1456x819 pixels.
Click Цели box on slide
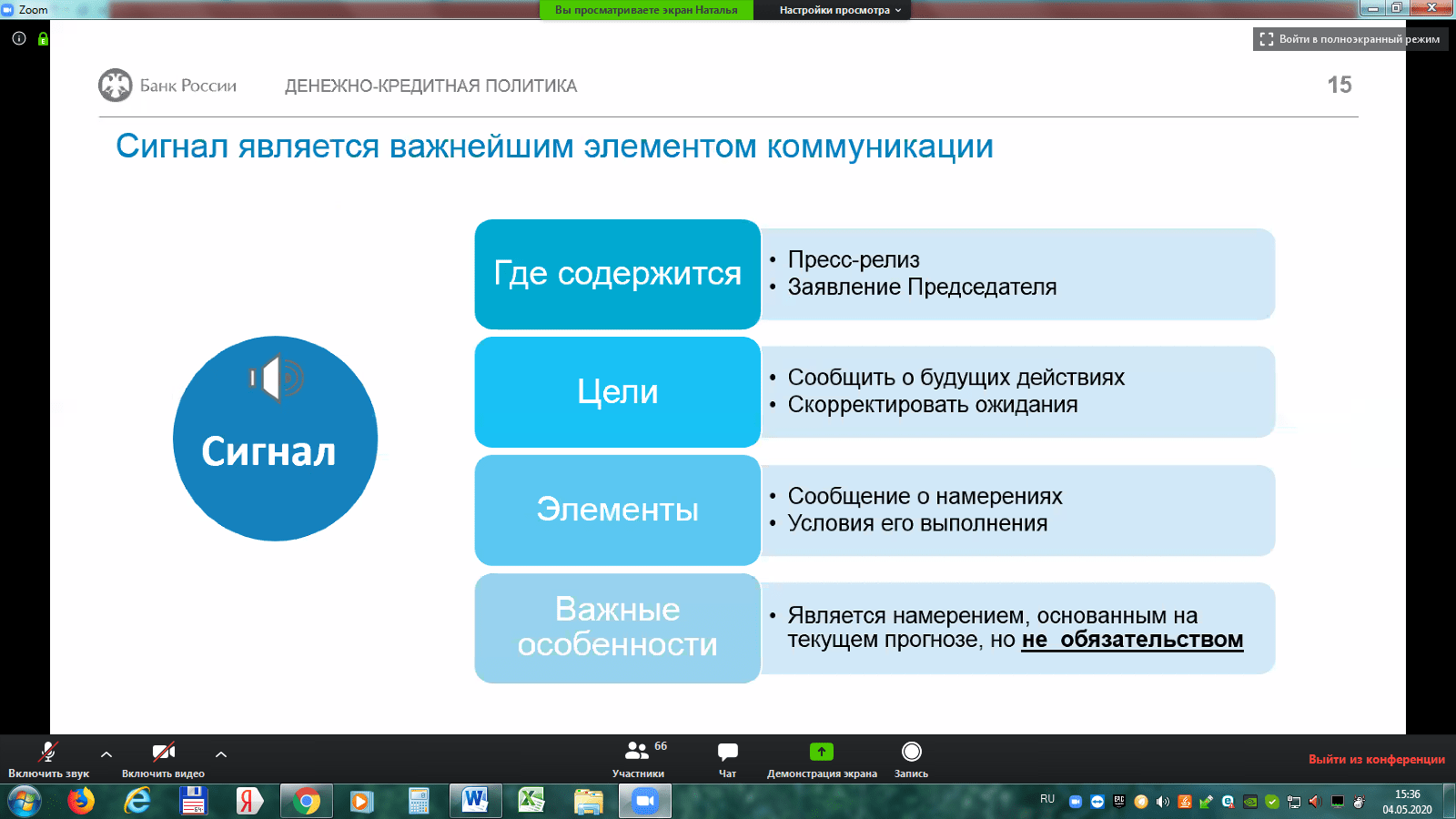617,392
